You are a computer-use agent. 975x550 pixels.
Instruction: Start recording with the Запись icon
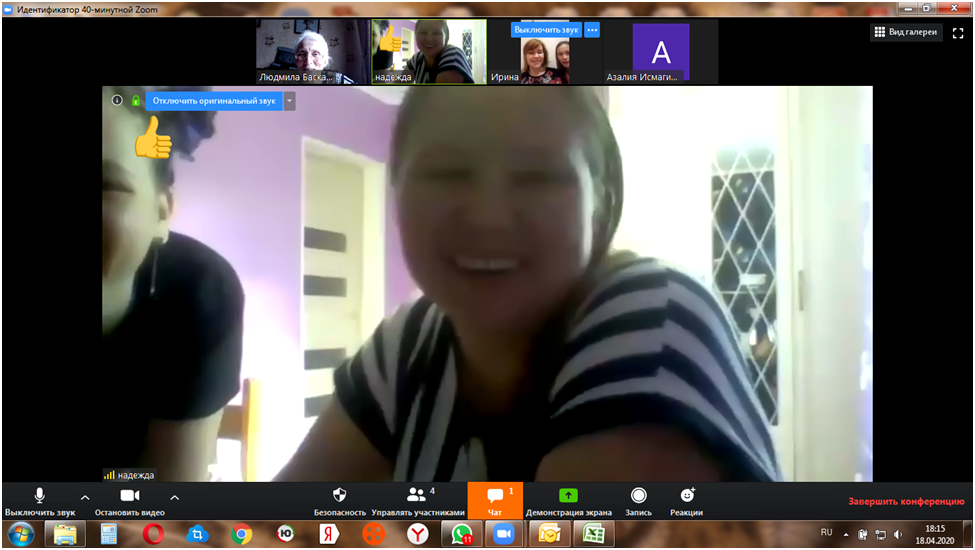(638, 496)
